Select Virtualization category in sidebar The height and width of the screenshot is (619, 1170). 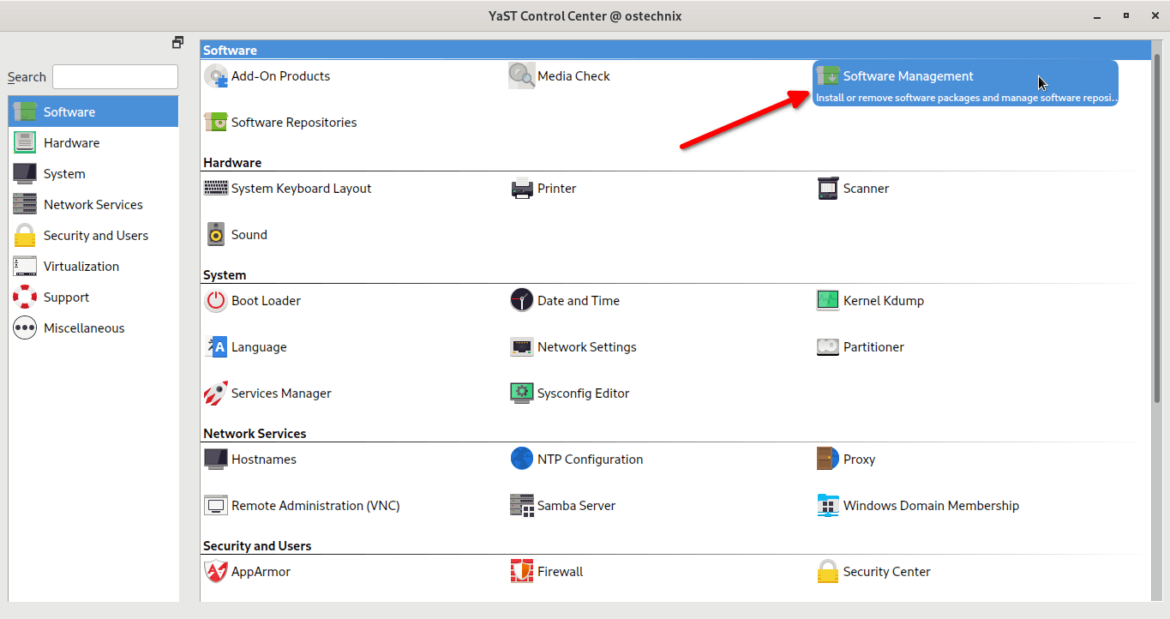pyautogui.click(x=93, y=266)
